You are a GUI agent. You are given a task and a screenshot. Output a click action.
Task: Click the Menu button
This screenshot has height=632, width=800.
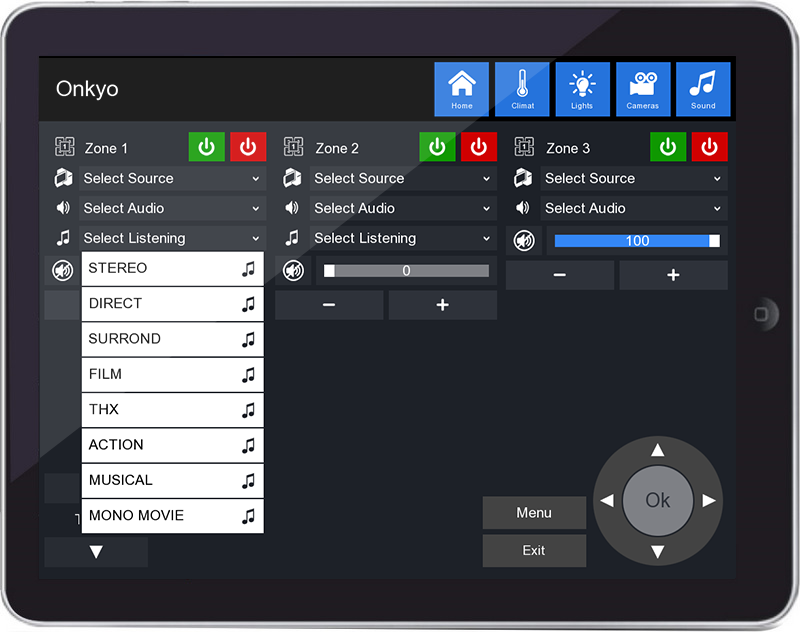coord(534,513)
